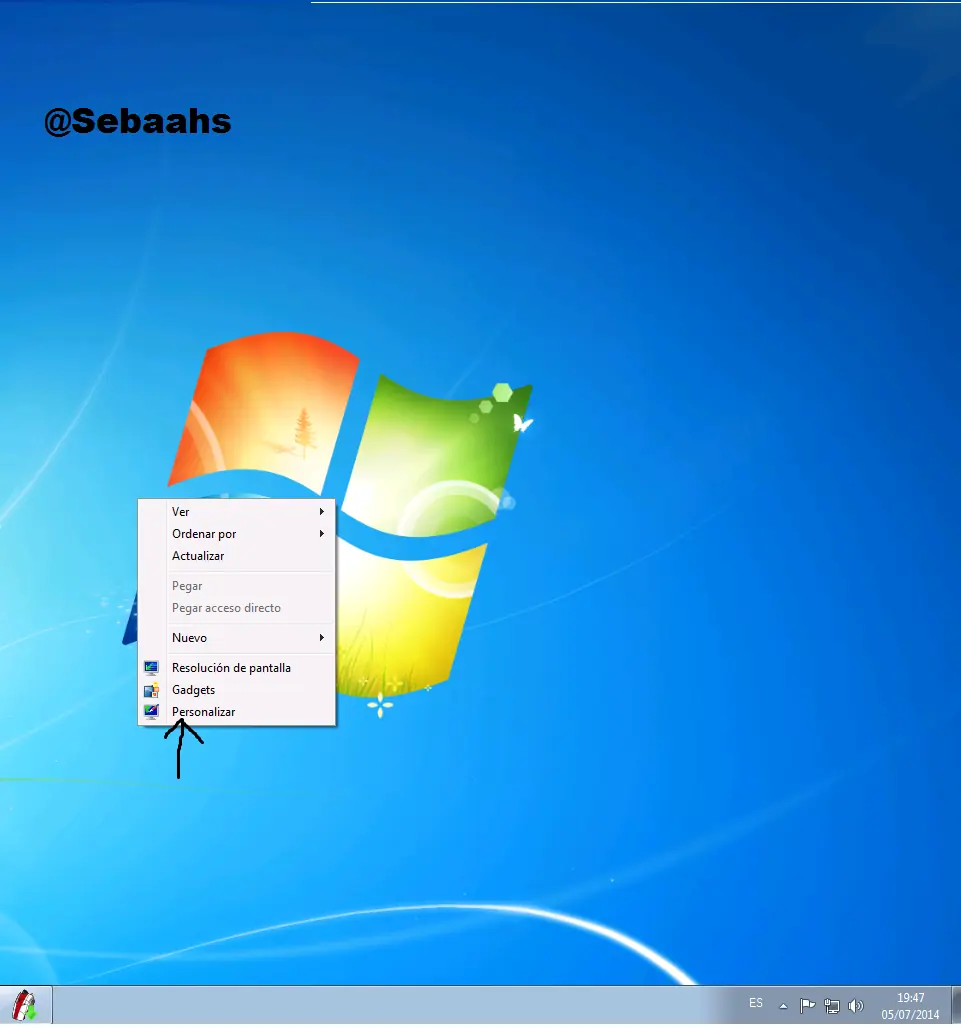Open the Action Center flag icon
This screenshot has height=1028, width=961.
[808, 1006]
